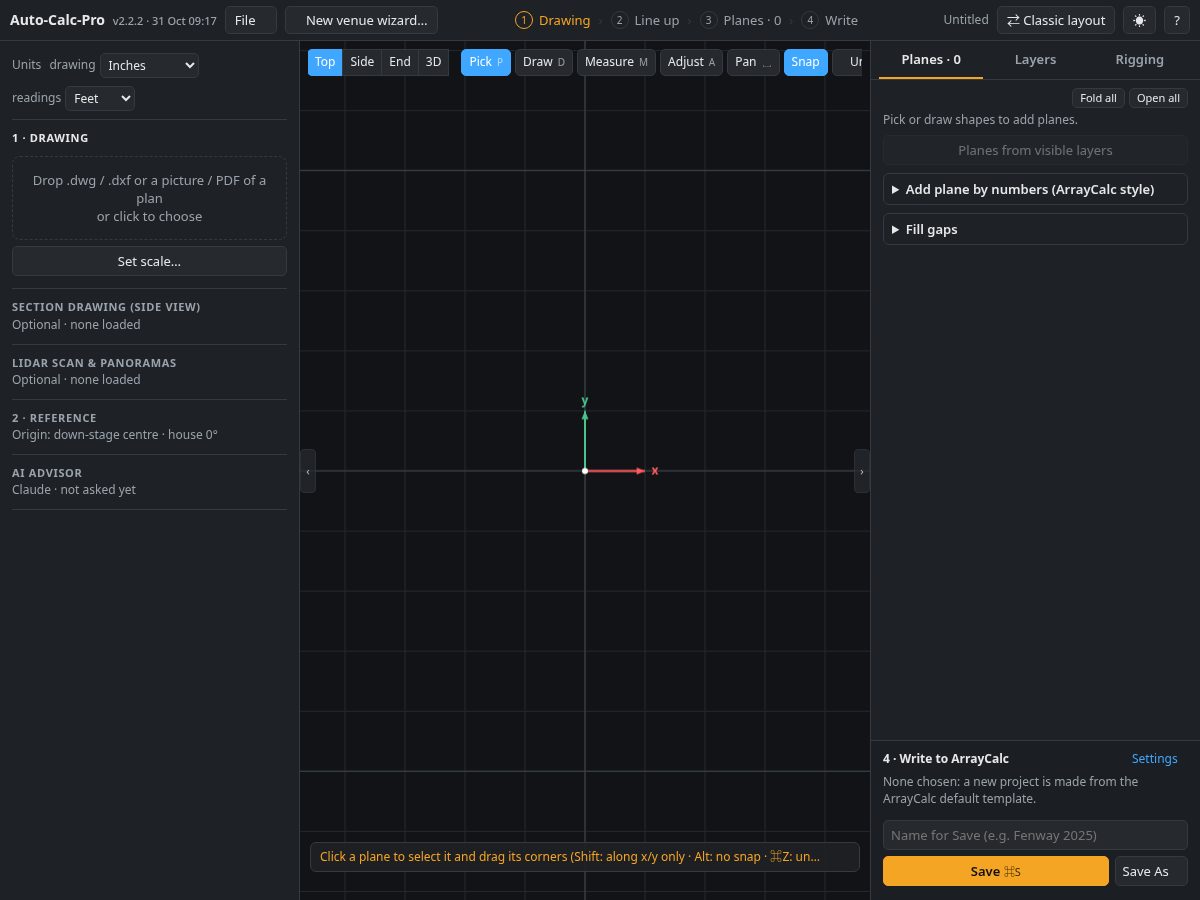The width and height of the screenshot is (1200, 900).
Task: Switch to Layers tab
Action: [1035, 60]
